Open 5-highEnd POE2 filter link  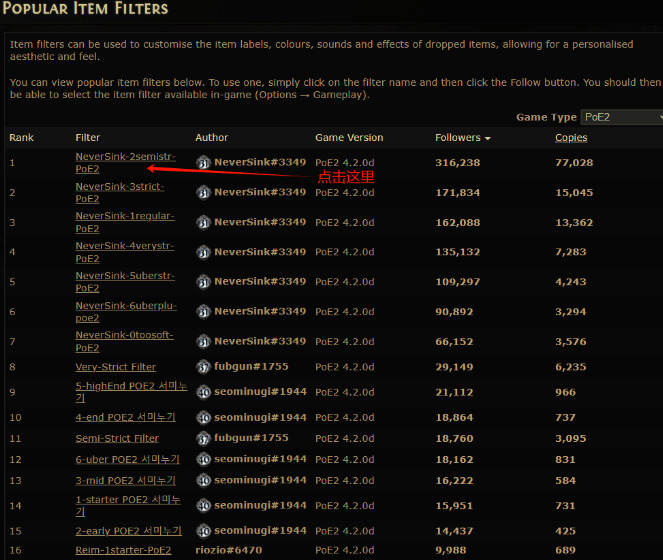pyautogui.click(x=131, y=392)
